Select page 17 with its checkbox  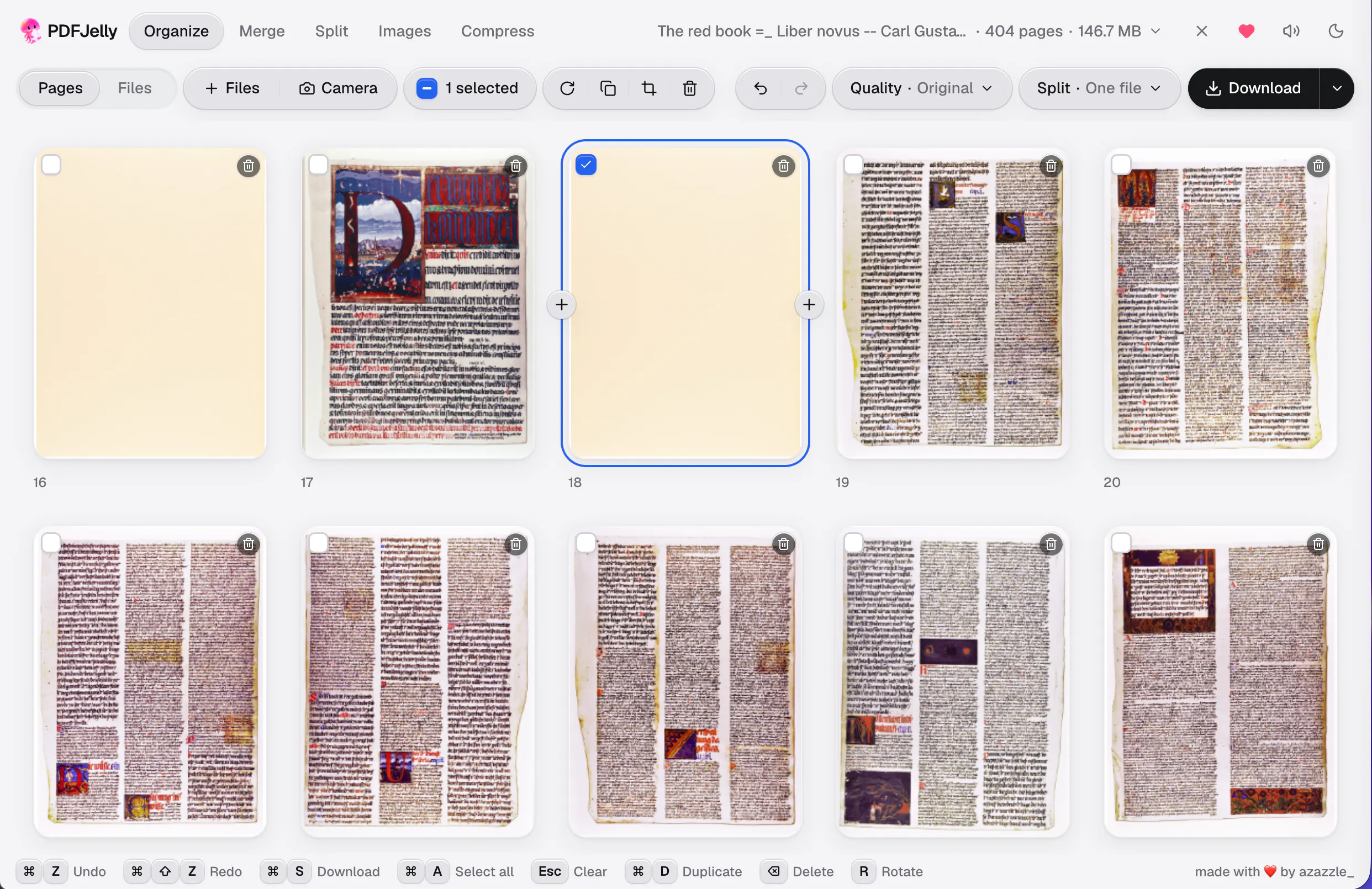[x=318, y=165]
